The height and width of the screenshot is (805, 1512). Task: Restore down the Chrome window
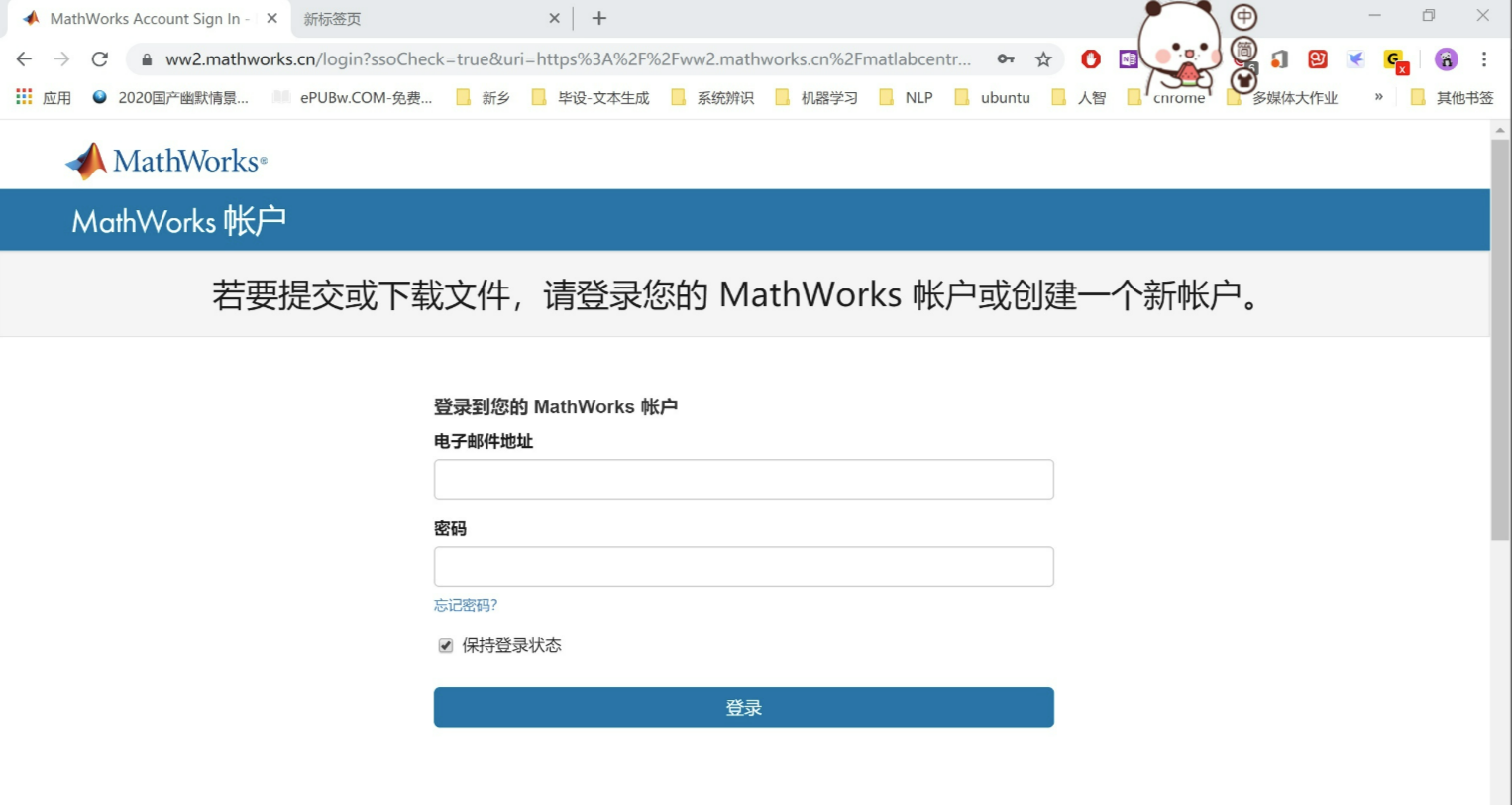coord(1429,16)
